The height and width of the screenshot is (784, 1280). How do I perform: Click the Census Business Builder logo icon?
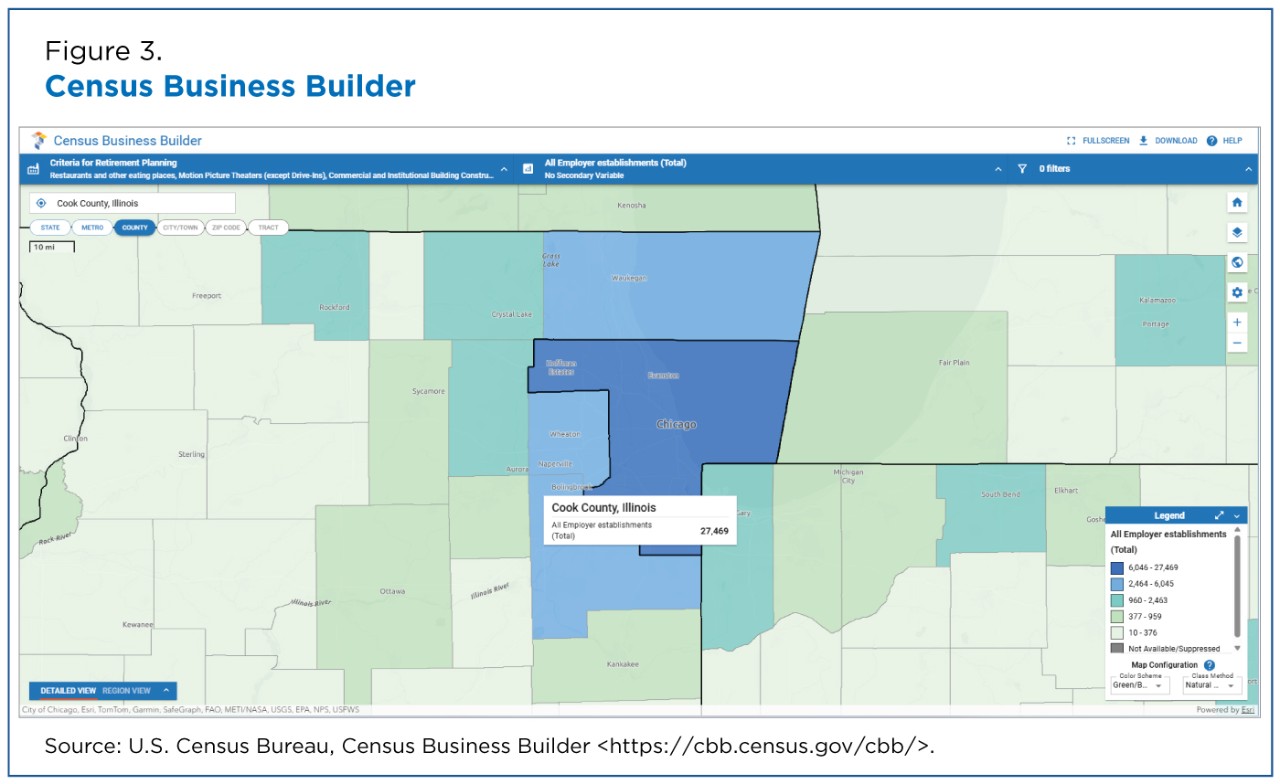(39, 141)
